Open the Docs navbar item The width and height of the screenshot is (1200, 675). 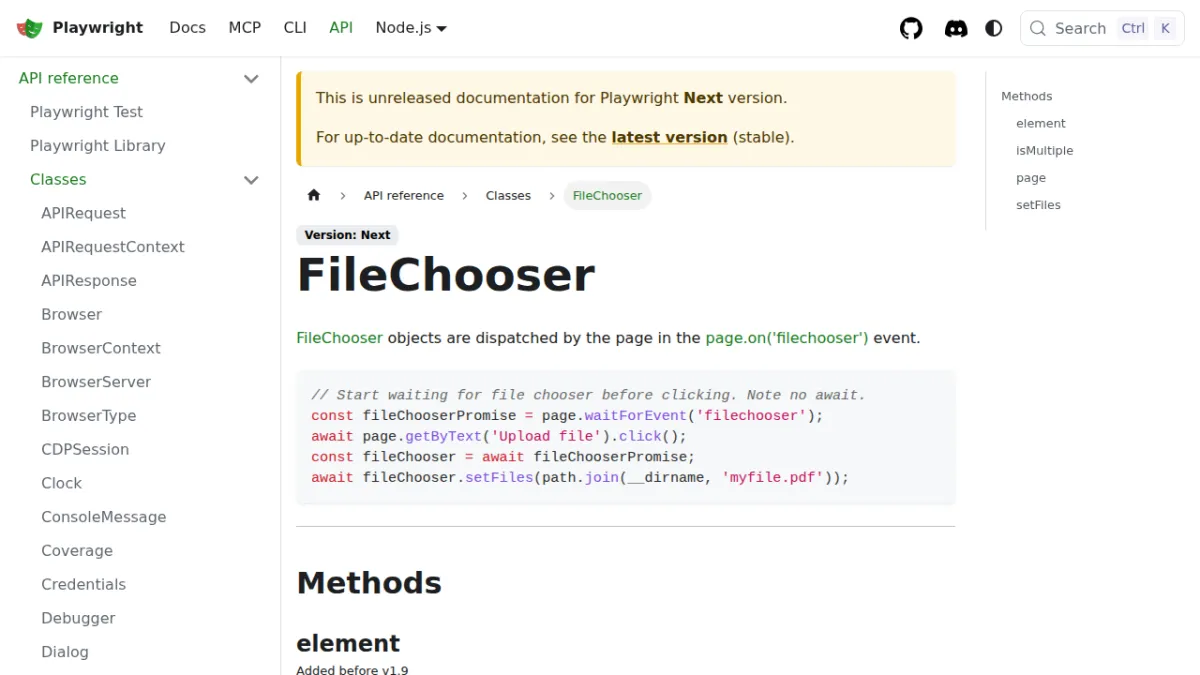click(x=188, y=28)
